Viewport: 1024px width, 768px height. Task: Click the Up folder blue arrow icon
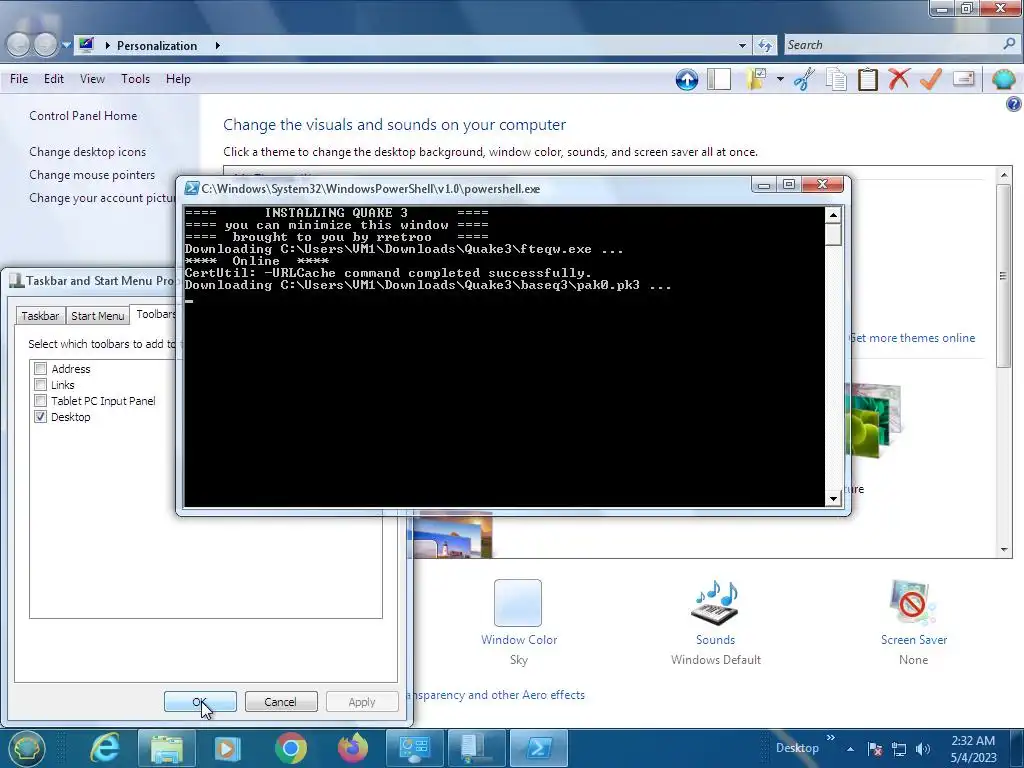coord(686,80)
